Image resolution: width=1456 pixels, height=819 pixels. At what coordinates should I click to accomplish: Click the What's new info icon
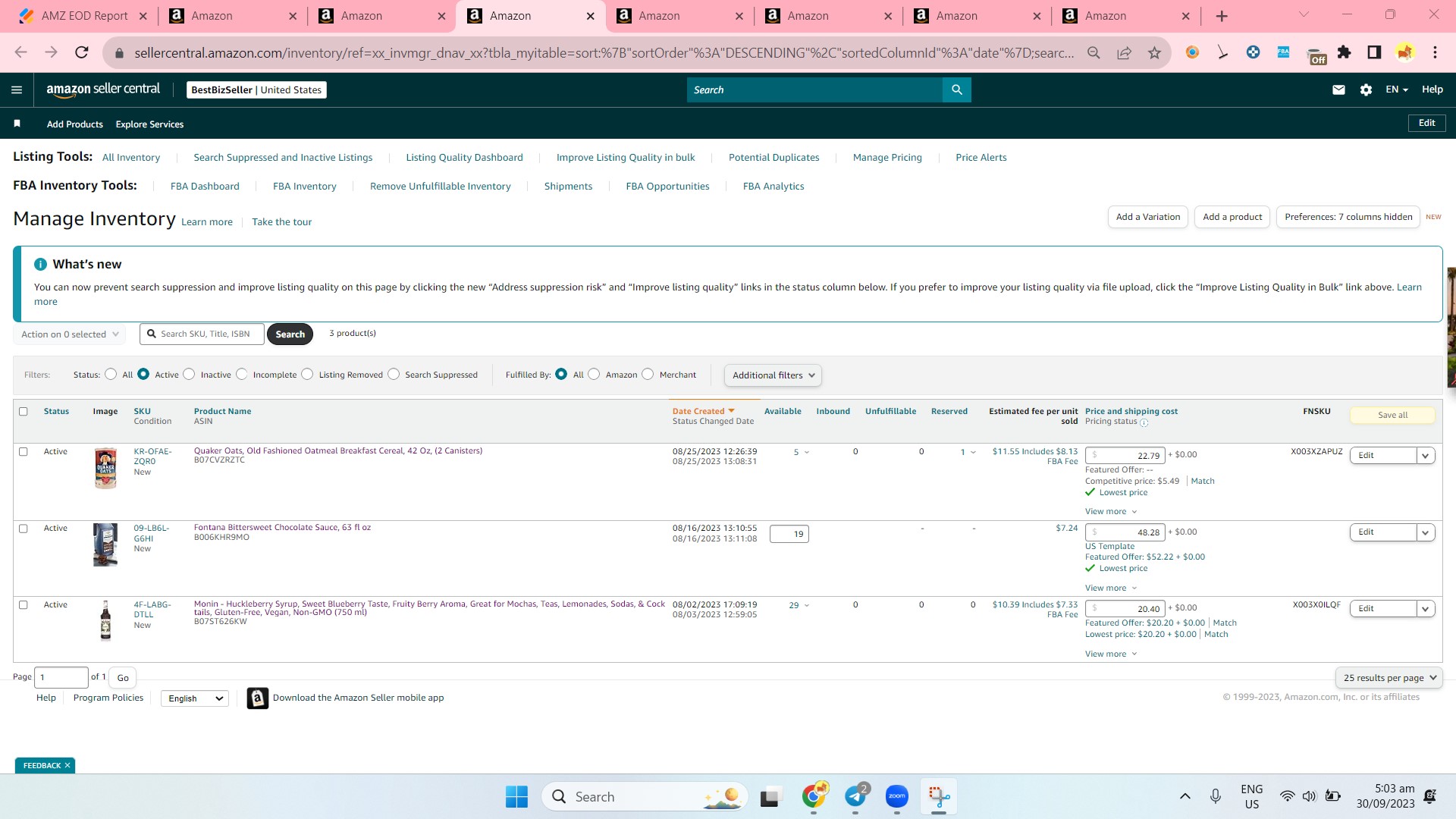tap(40, 264)
